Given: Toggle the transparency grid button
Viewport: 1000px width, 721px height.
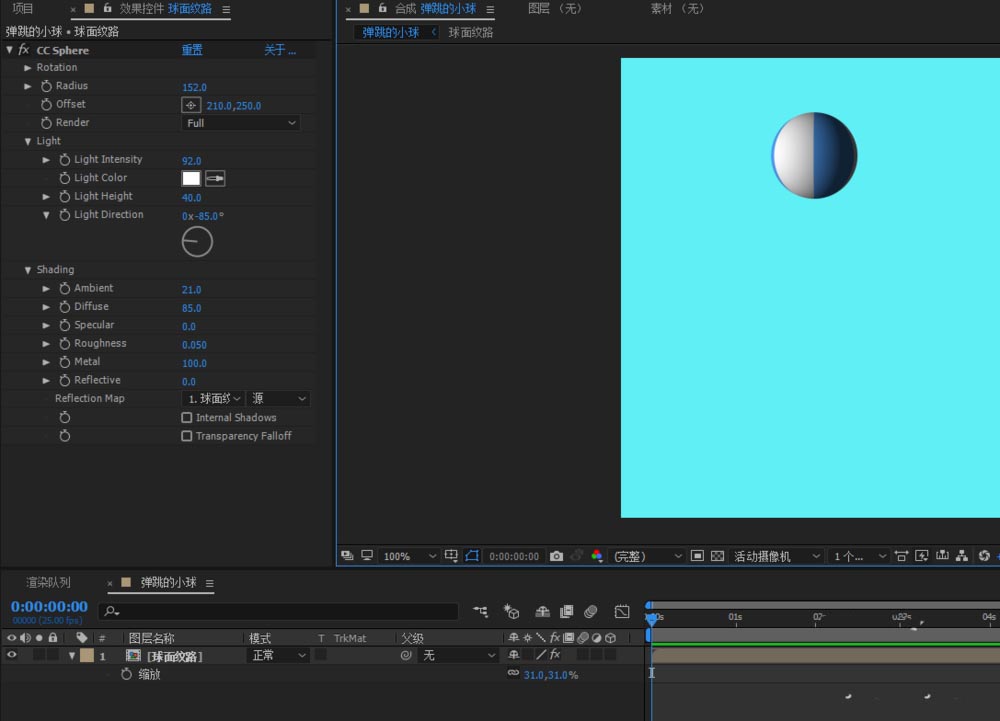Looking at the screenshot, I should tap(717, 556).
